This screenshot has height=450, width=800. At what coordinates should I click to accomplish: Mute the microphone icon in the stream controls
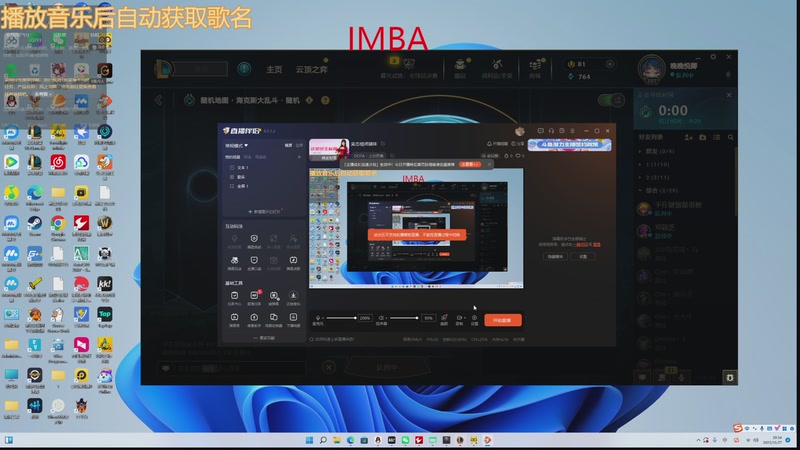tap(318, 319)
